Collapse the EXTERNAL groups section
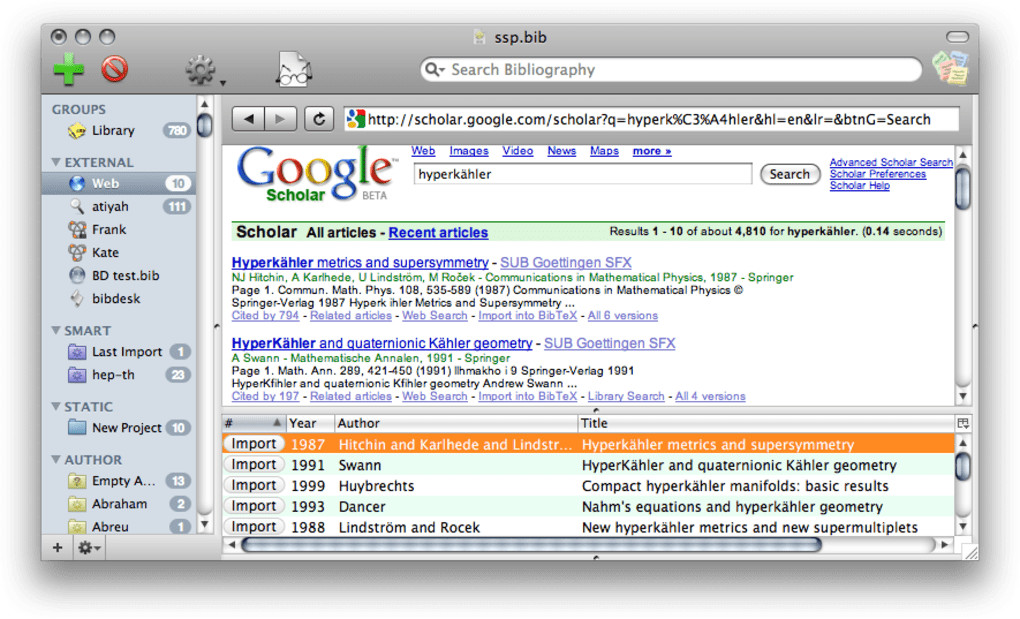 56,162
